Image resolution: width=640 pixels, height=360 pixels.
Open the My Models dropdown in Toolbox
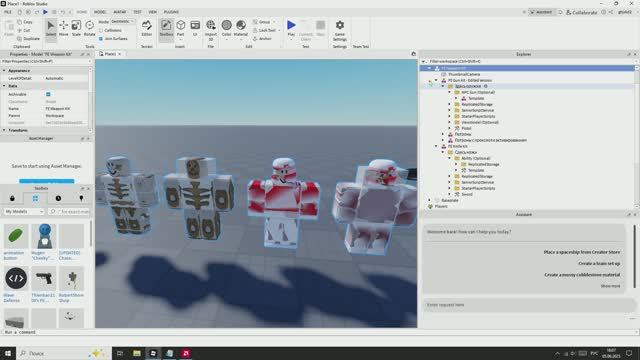(x=24, y=211)
